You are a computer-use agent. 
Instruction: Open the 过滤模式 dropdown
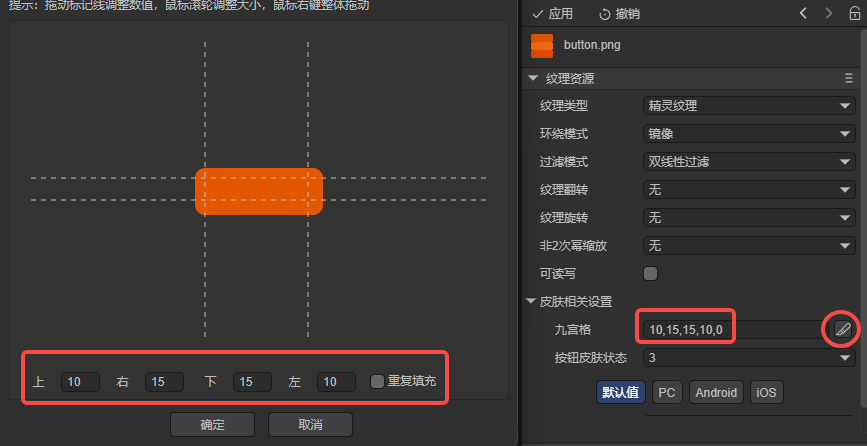point(746,161)
